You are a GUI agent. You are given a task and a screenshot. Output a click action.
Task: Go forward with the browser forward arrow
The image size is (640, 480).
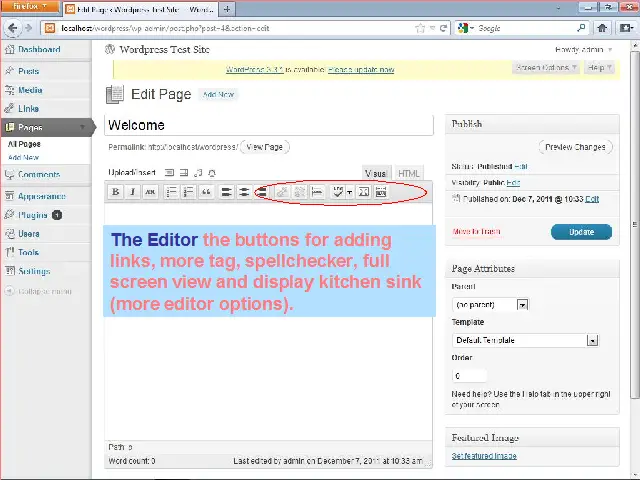[x=28, y=28]
